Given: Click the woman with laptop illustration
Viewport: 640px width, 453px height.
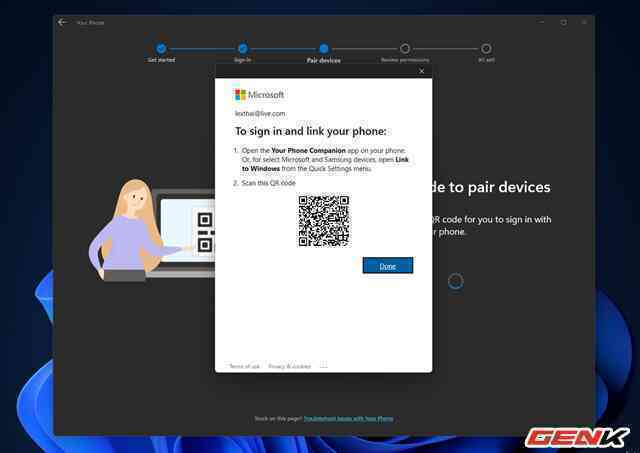Looking at the screenshot, I should 151,230.
